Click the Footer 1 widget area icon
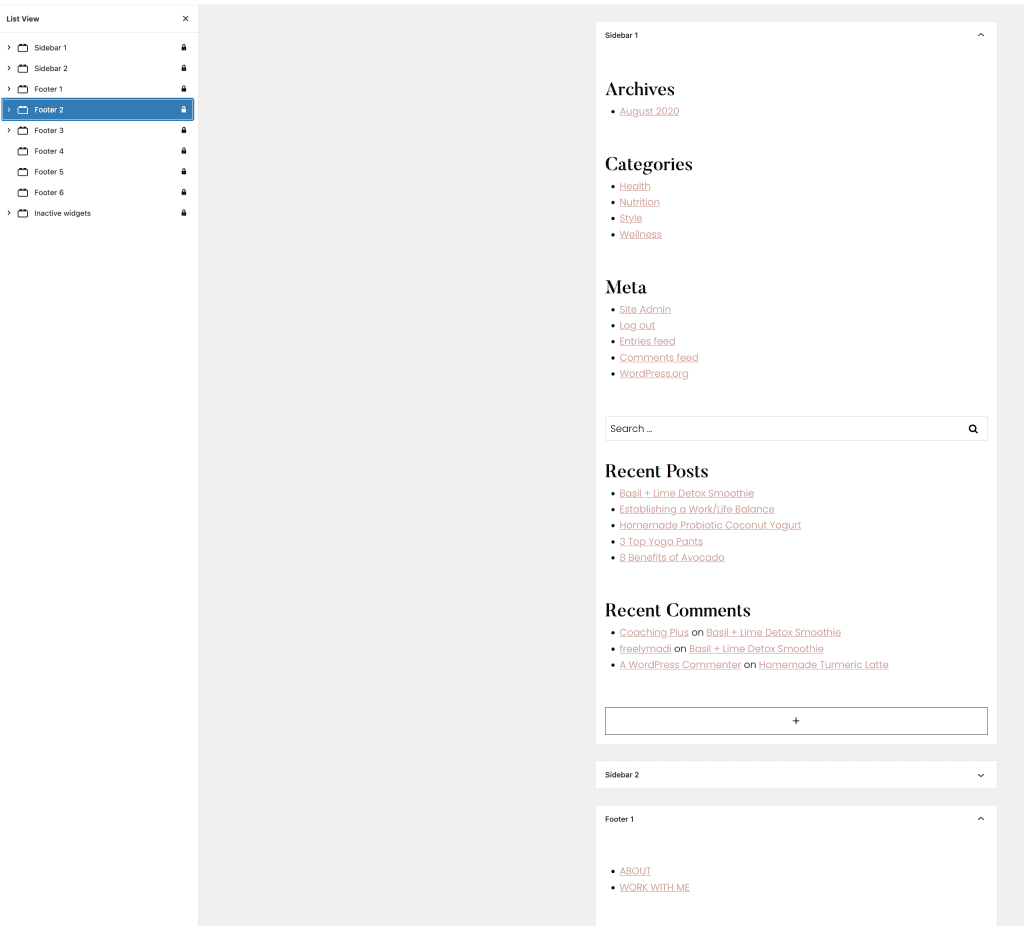 [x=23, y=89]
